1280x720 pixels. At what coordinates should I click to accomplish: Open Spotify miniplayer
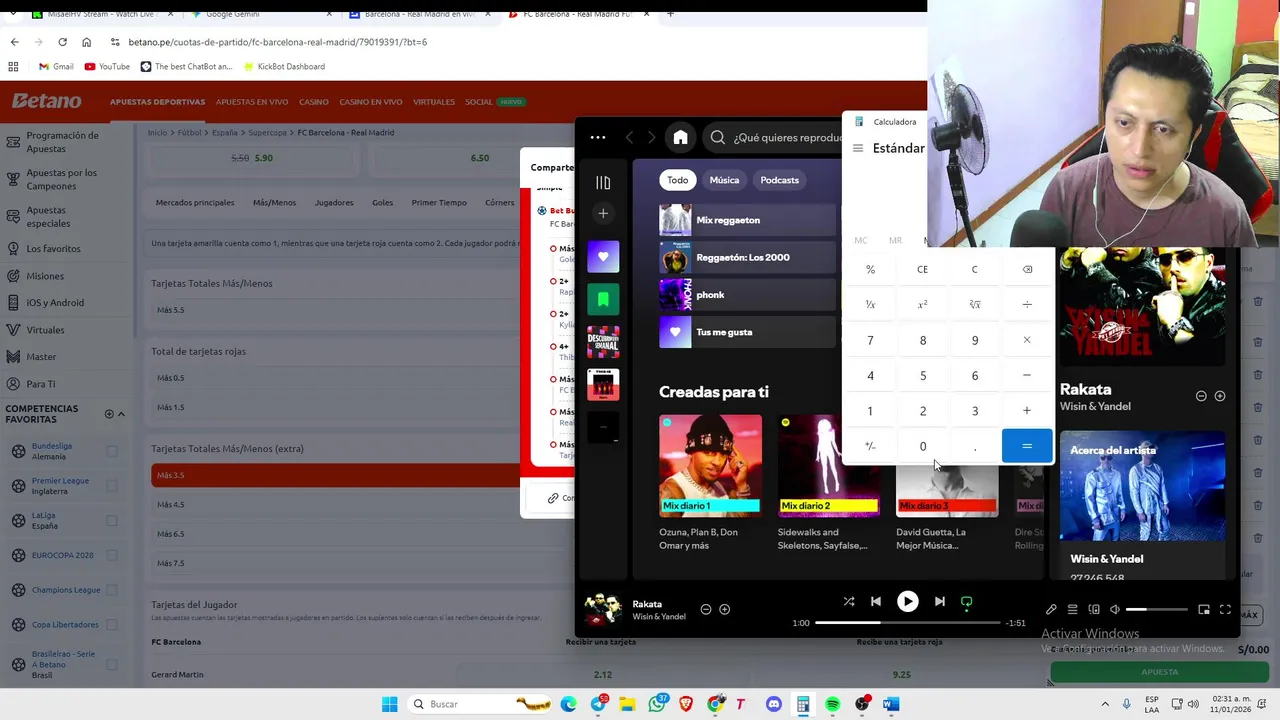click(x=1204, y=610)
